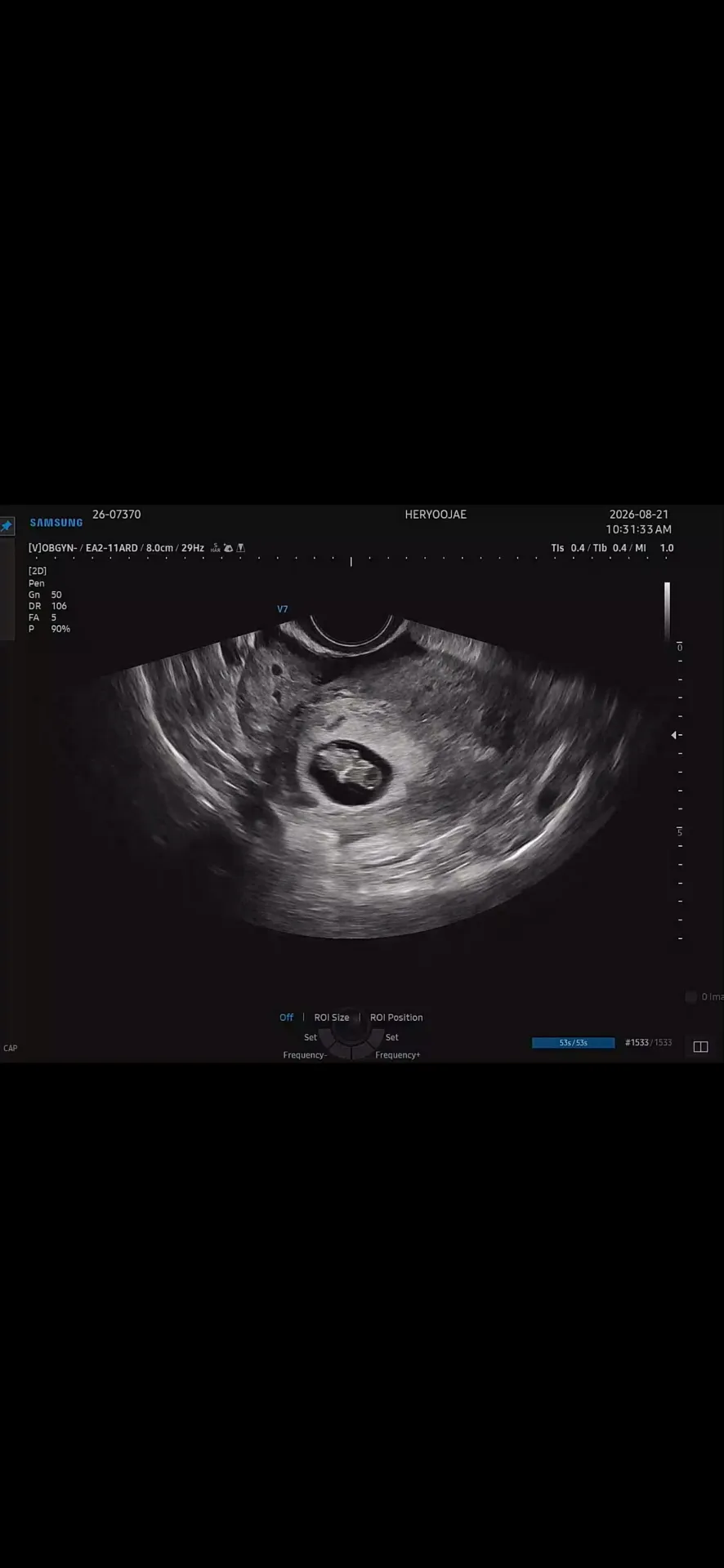Click Frequency+ control

(x=398, y=1055)
